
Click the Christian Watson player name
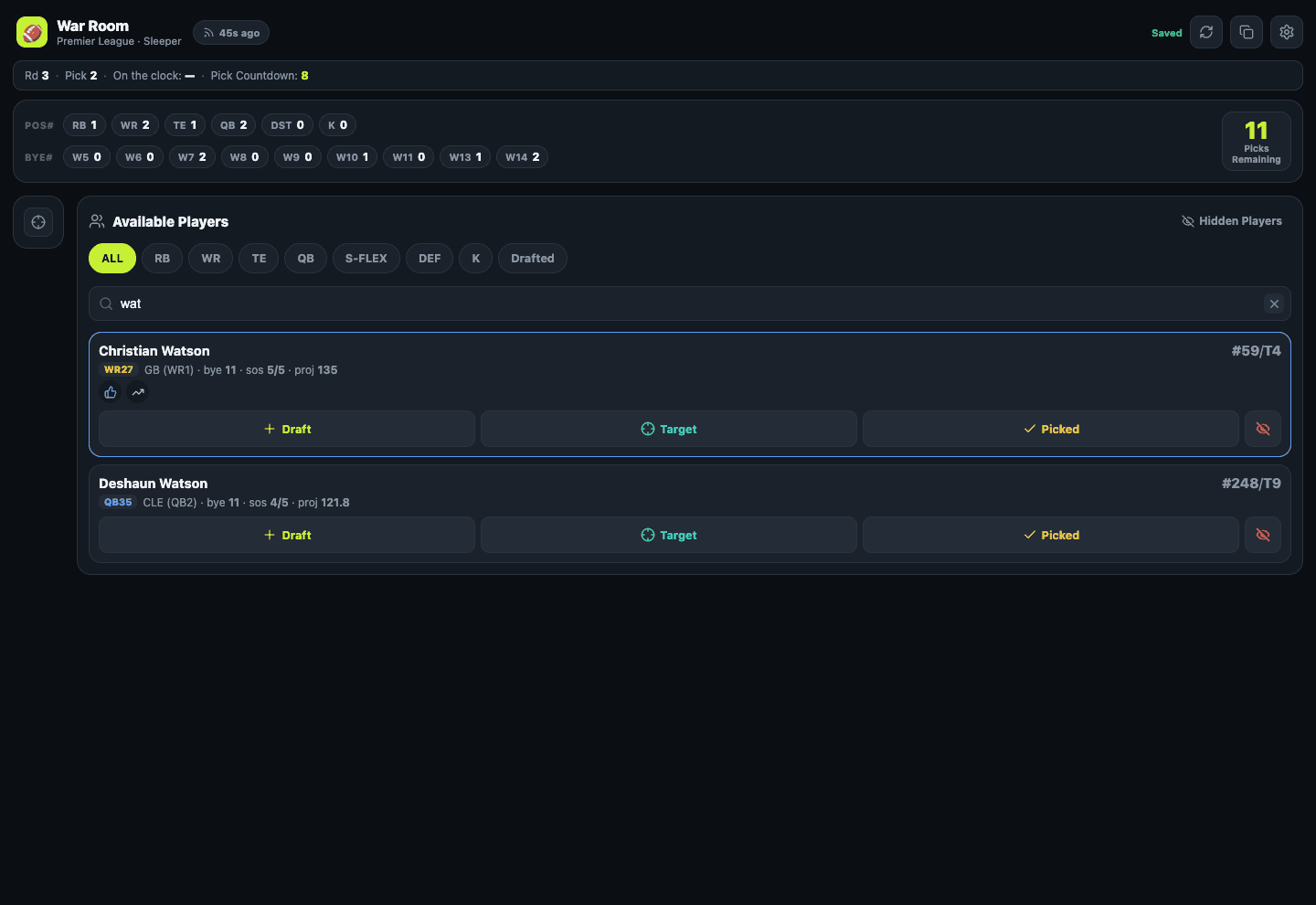(154, 351)
